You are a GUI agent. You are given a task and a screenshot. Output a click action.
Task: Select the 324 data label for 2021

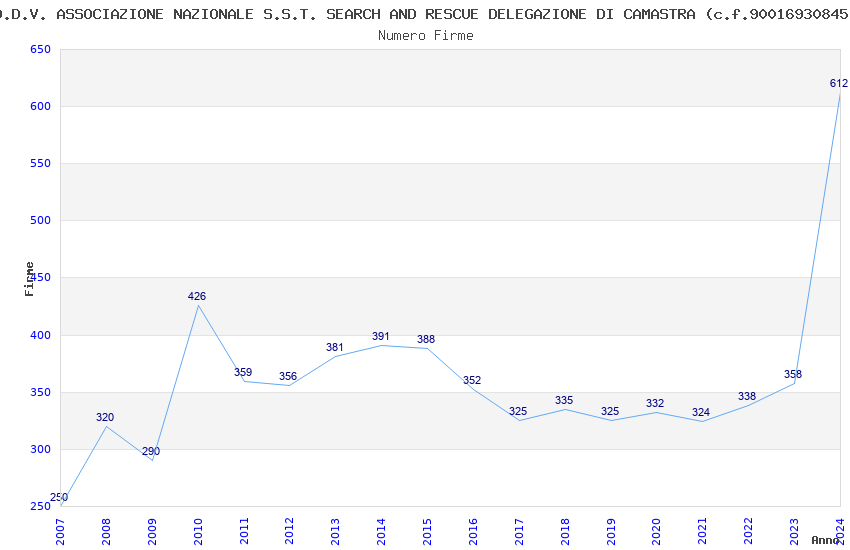point(701,412)
